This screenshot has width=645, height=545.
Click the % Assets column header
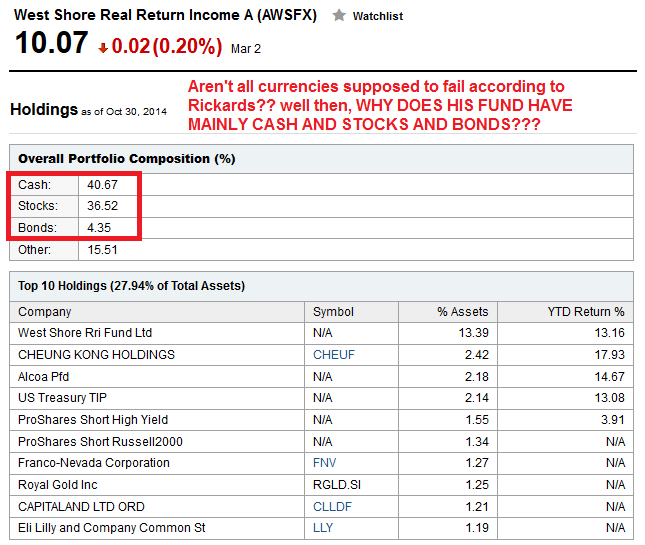[x=463, y=312]
